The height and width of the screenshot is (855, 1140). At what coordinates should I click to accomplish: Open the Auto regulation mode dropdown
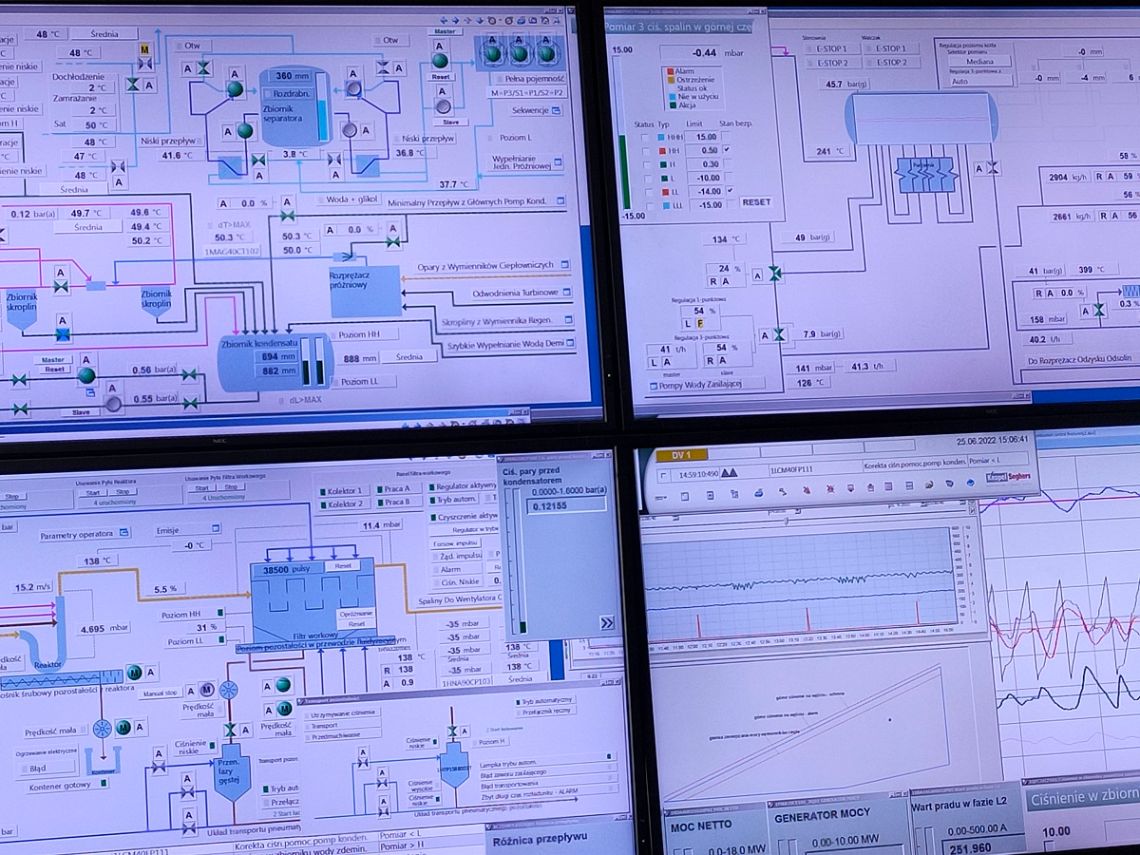(980, 81)
